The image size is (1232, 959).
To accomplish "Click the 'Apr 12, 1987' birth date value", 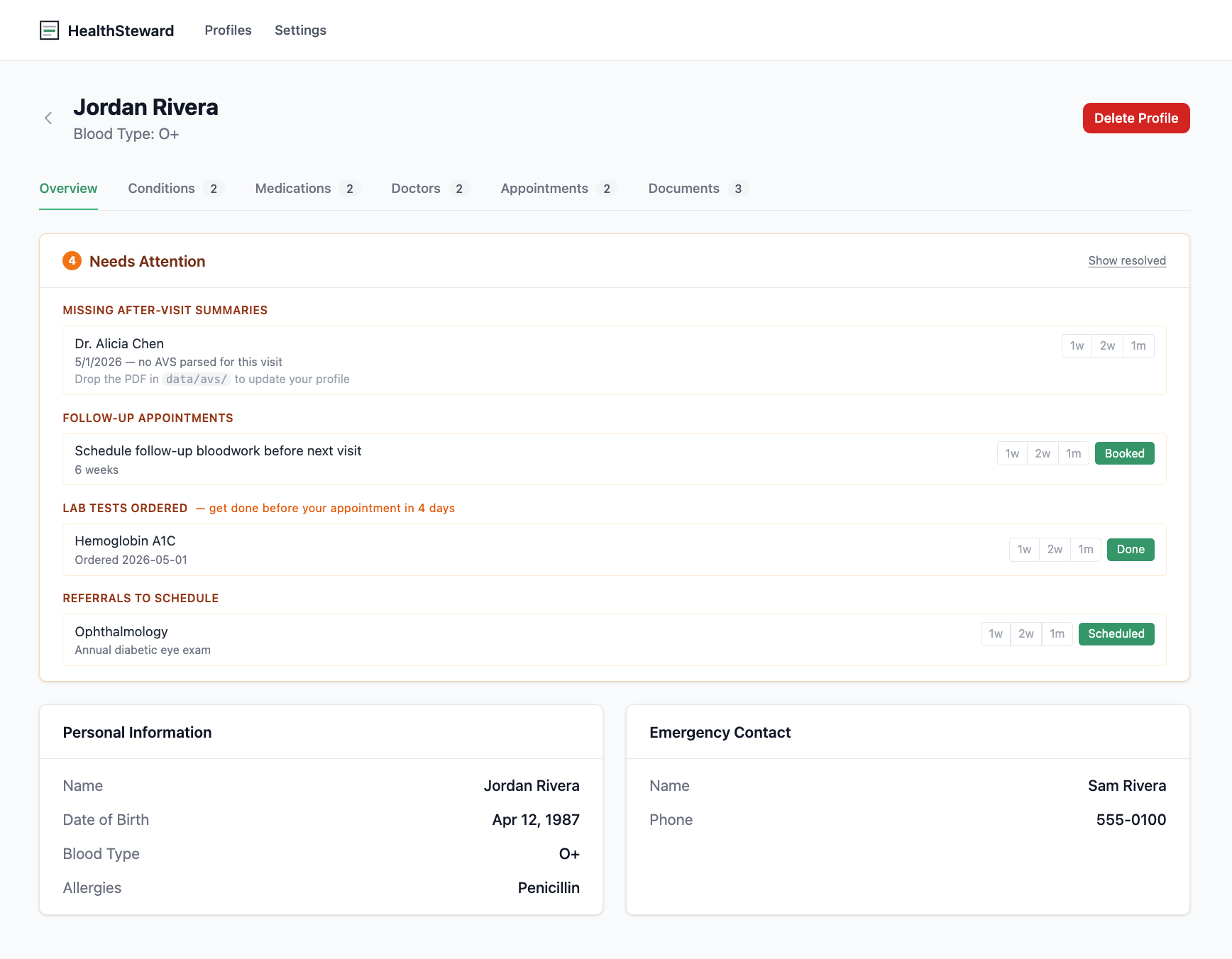I will 536,820.
